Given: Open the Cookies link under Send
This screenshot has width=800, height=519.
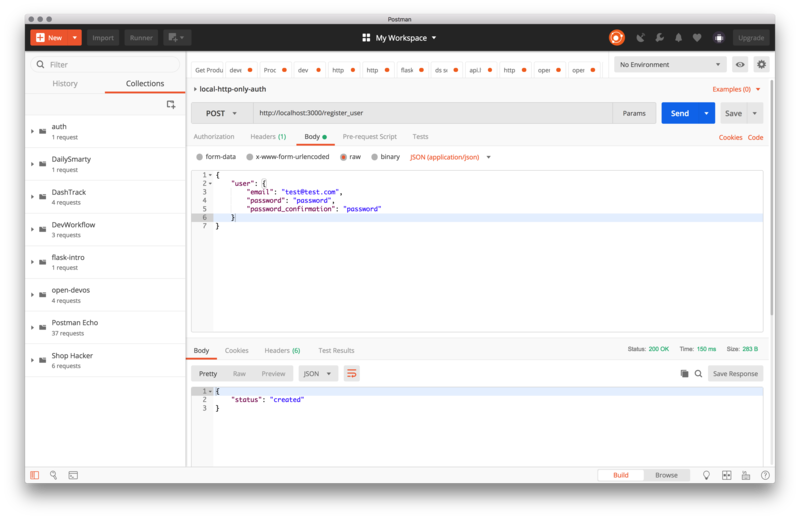Looking at the screenshot, I should point(731,137).
